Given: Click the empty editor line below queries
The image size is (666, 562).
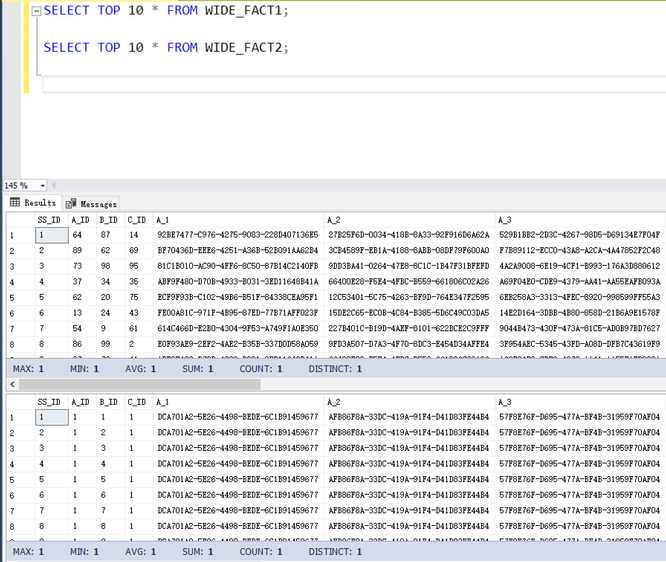Looking at the screenshot, I should point(354,85).
